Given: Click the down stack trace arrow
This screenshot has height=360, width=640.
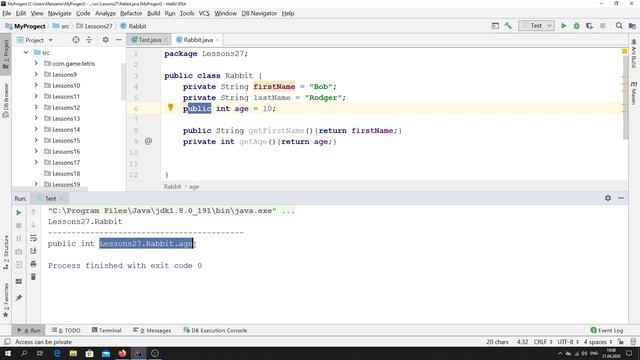Looking at the screenshot, I should coord(33,225).
